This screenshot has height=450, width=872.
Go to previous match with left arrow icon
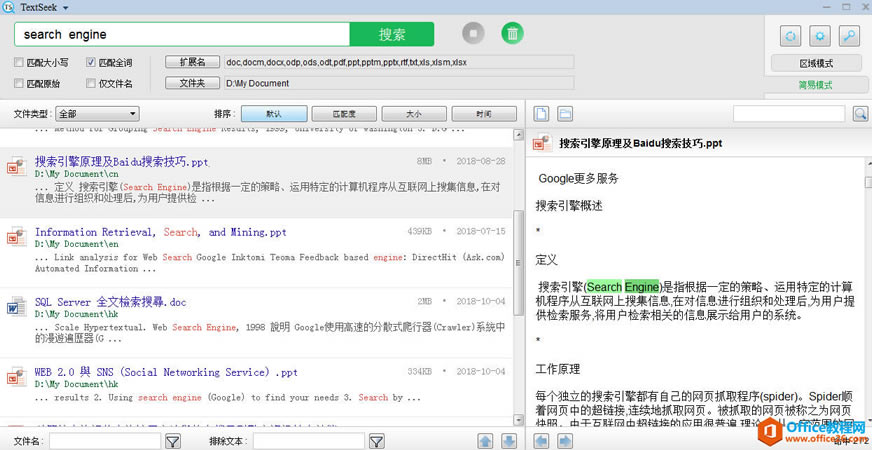(x=542, y=442)
